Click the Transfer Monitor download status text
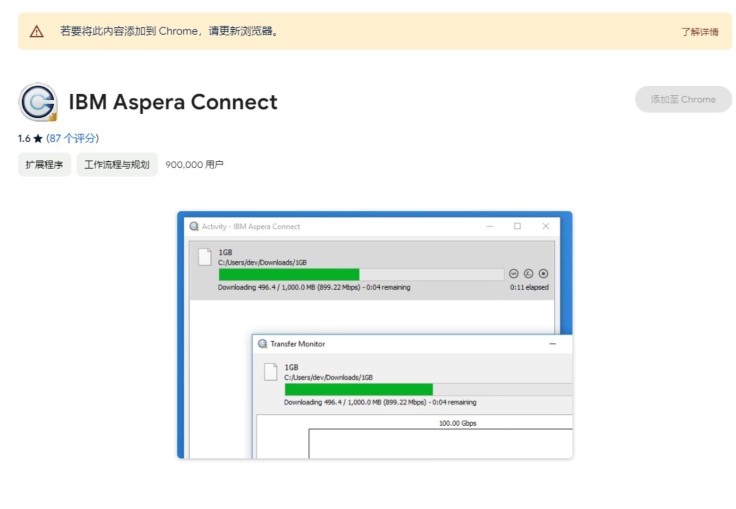 [x=380, y=402]
